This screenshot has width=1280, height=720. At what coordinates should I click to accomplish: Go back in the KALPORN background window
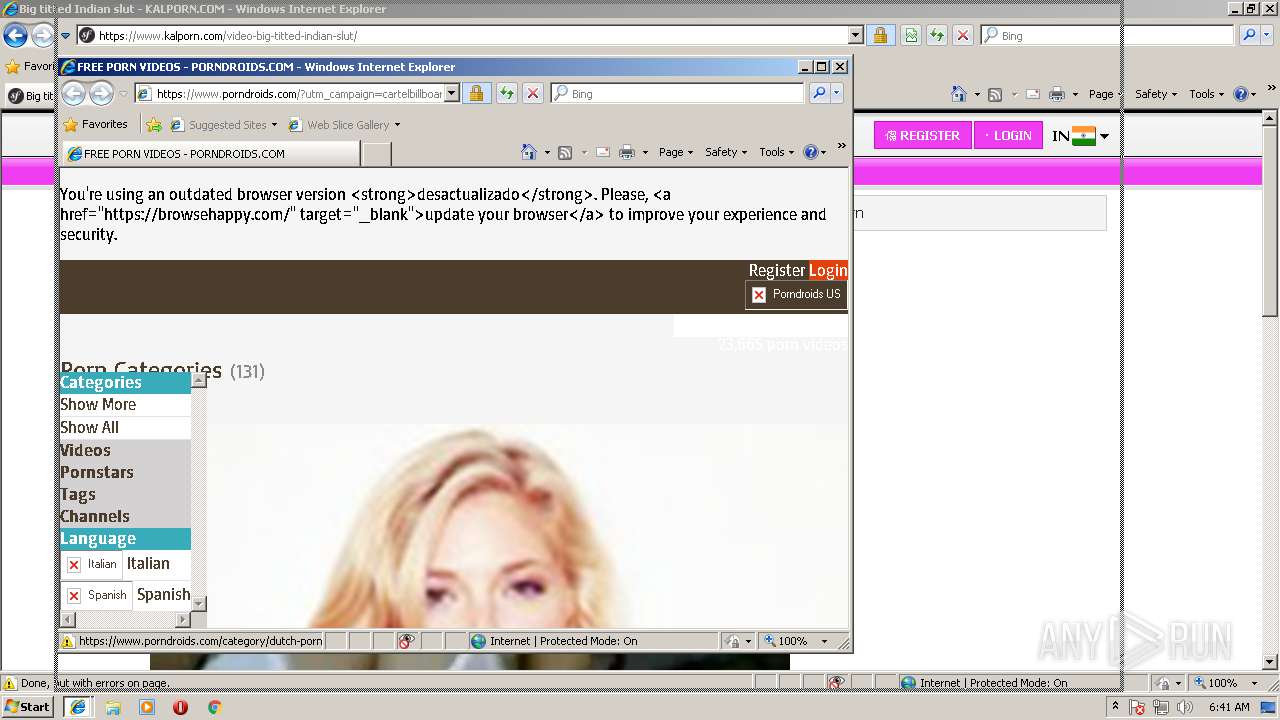(15, 36)
